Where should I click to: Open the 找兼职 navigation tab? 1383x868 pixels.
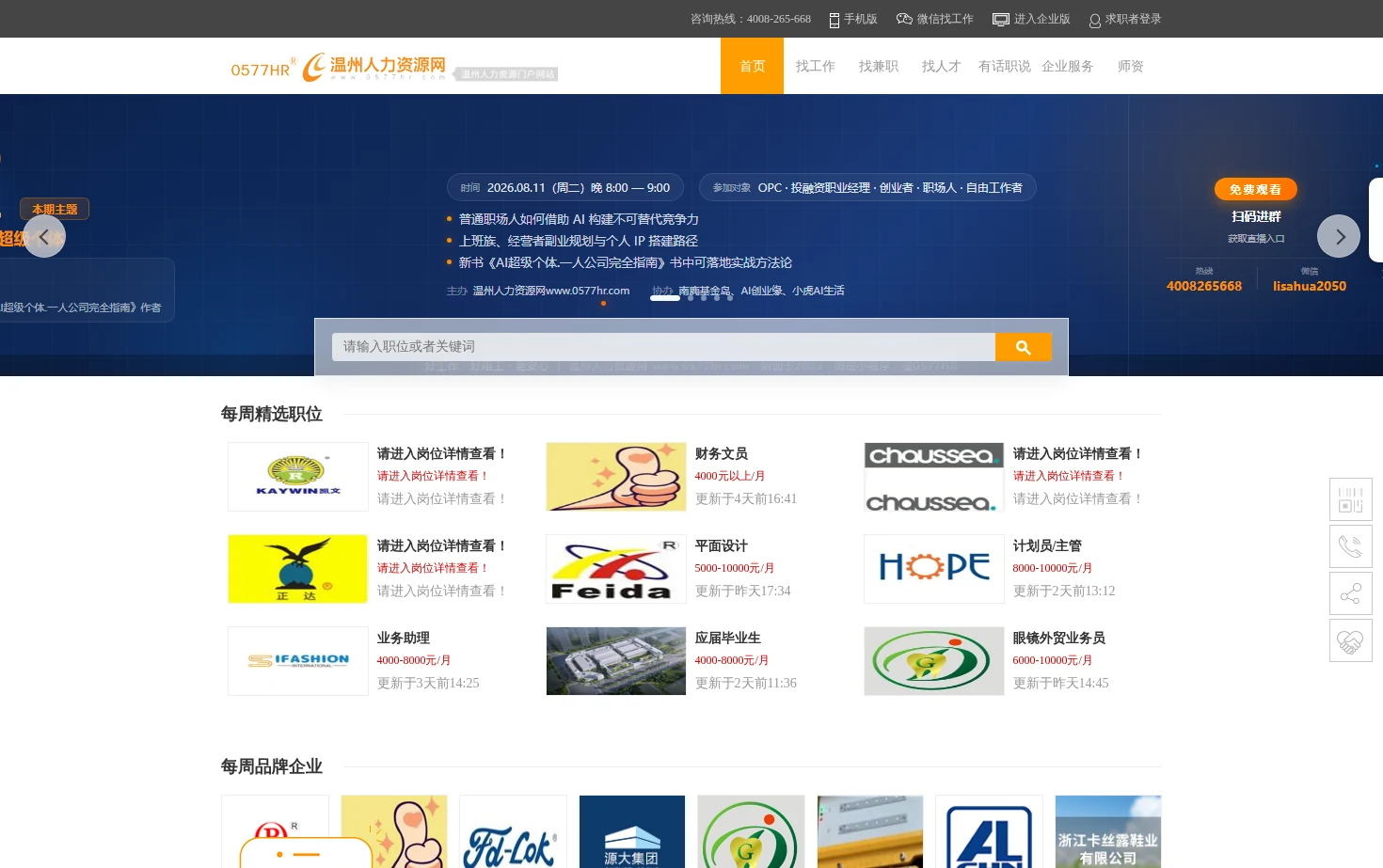[878, 66]
